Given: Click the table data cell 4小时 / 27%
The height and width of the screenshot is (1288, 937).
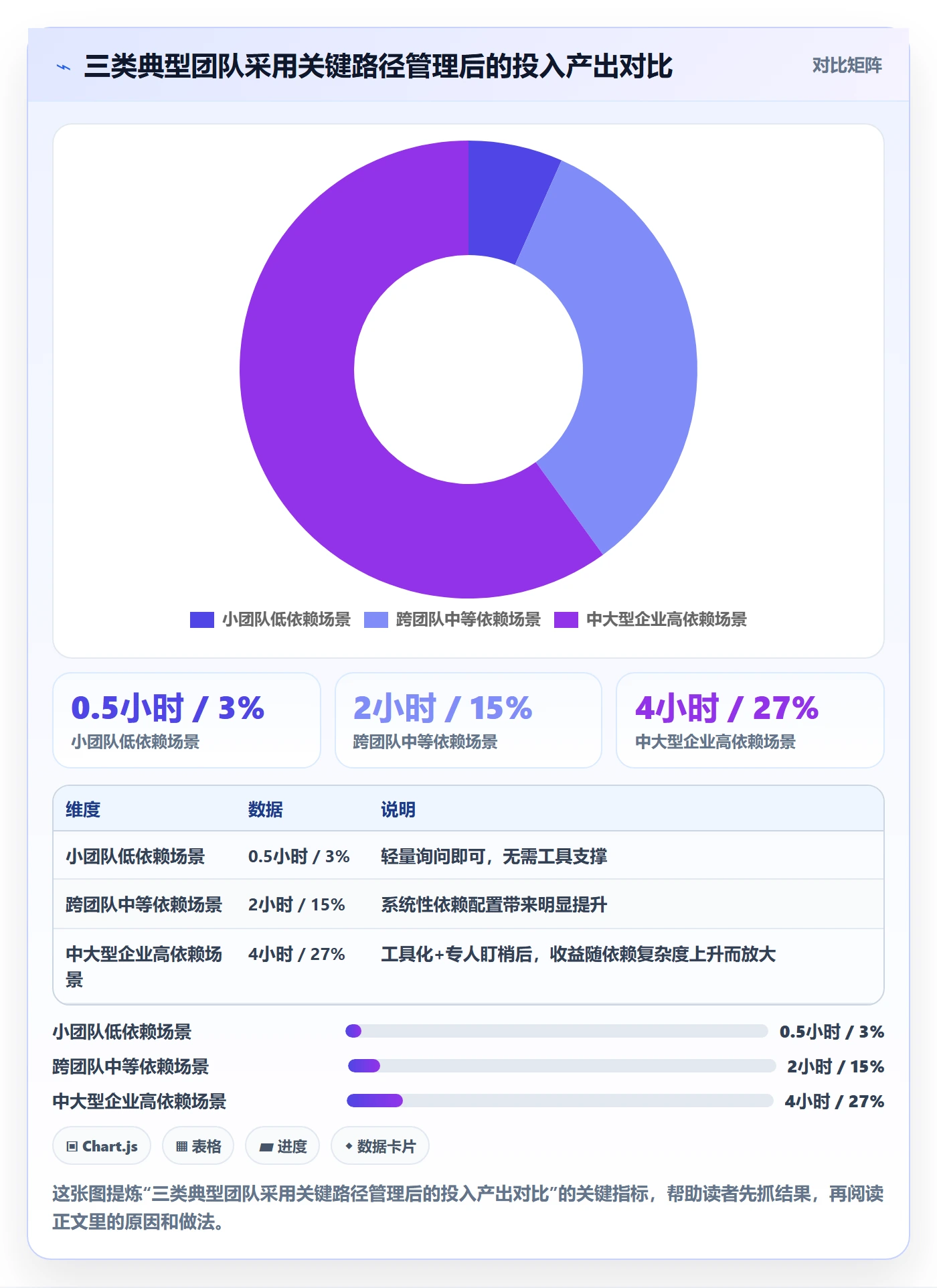Looking at the screenshot, I should 296,954.
